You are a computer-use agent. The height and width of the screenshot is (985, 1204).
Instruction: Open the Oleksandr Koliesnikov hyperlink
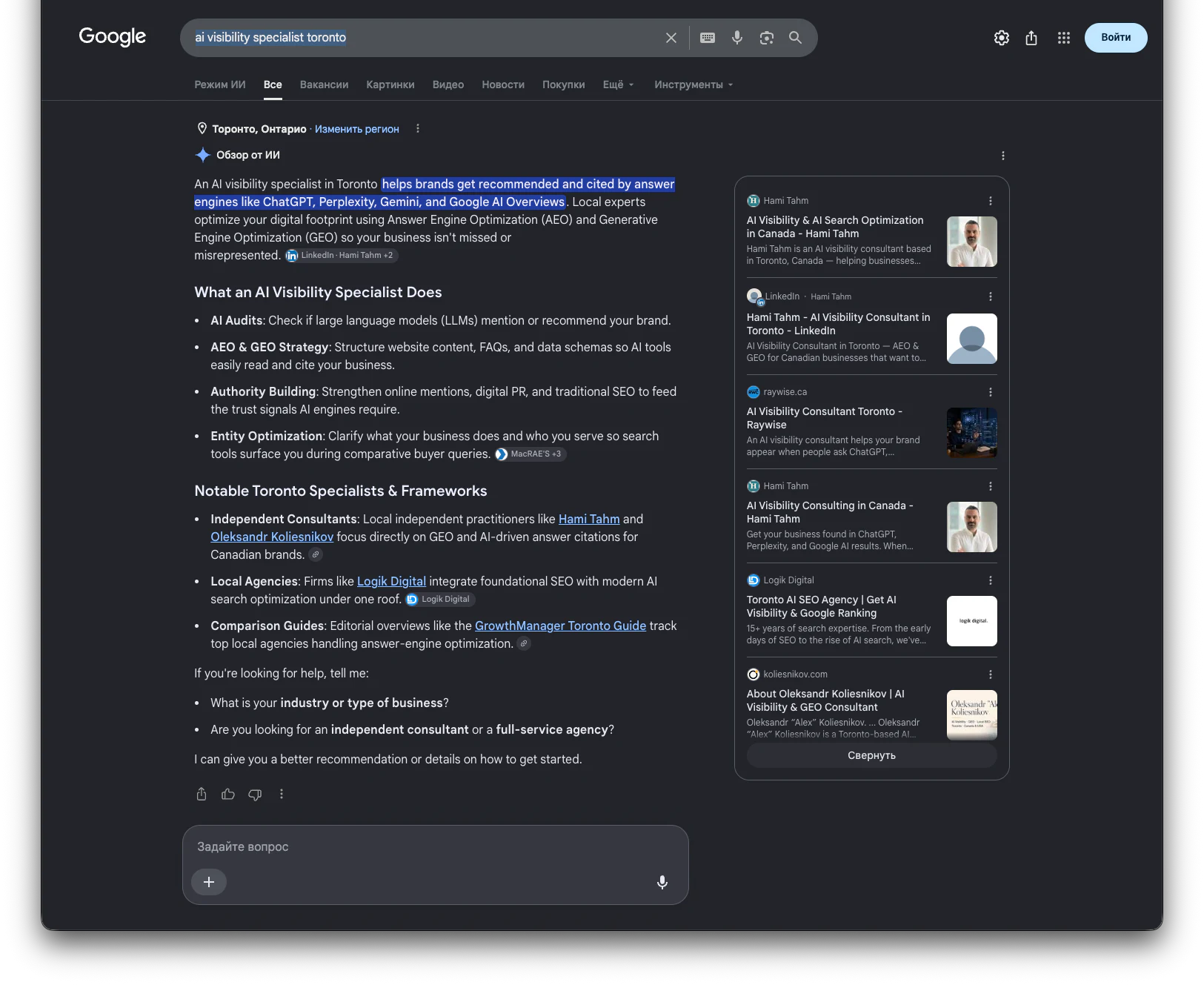272,537
